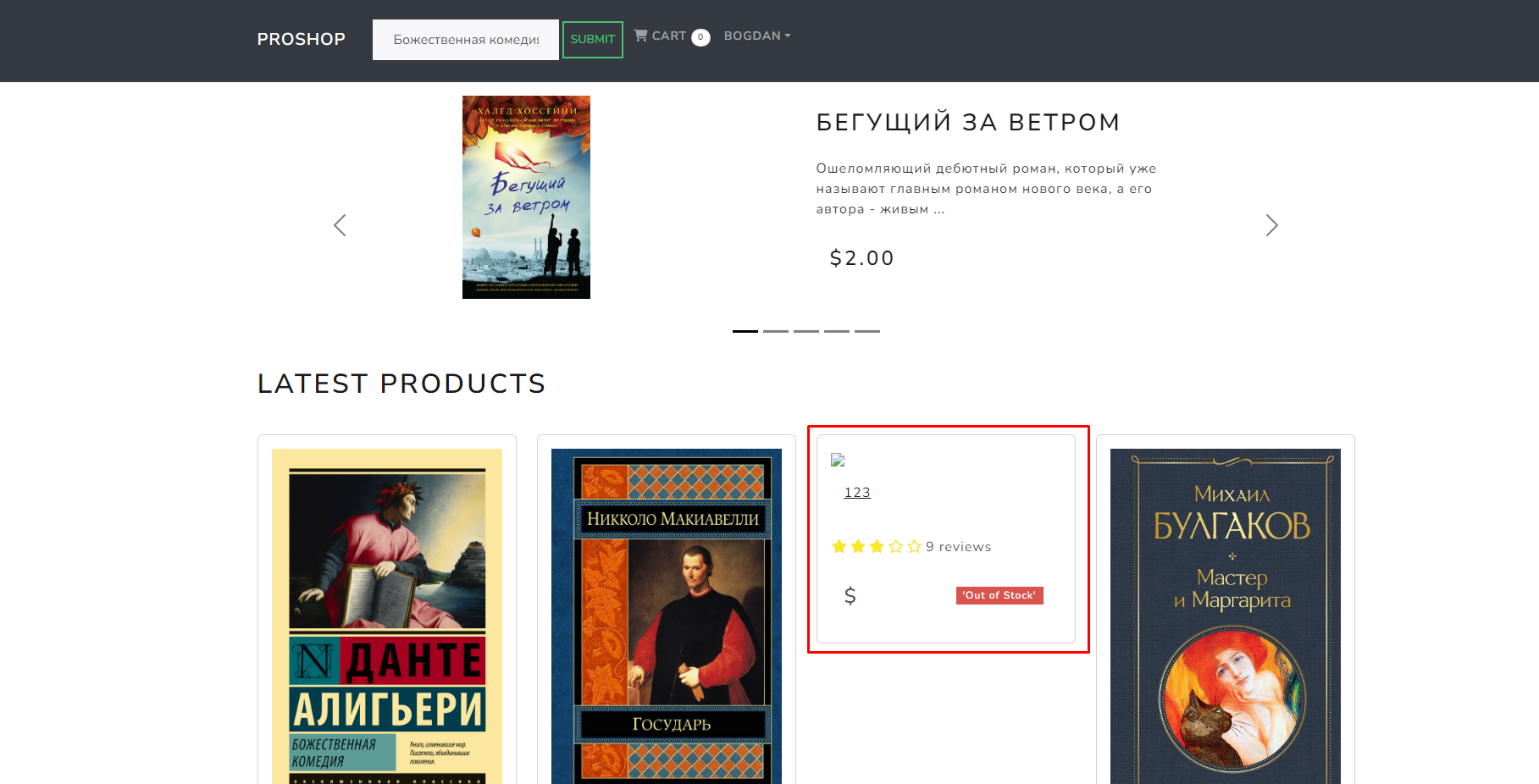Select the first carousel indicator
The height and width of the screenshot is (784, 1539).
tap(745, 331)
